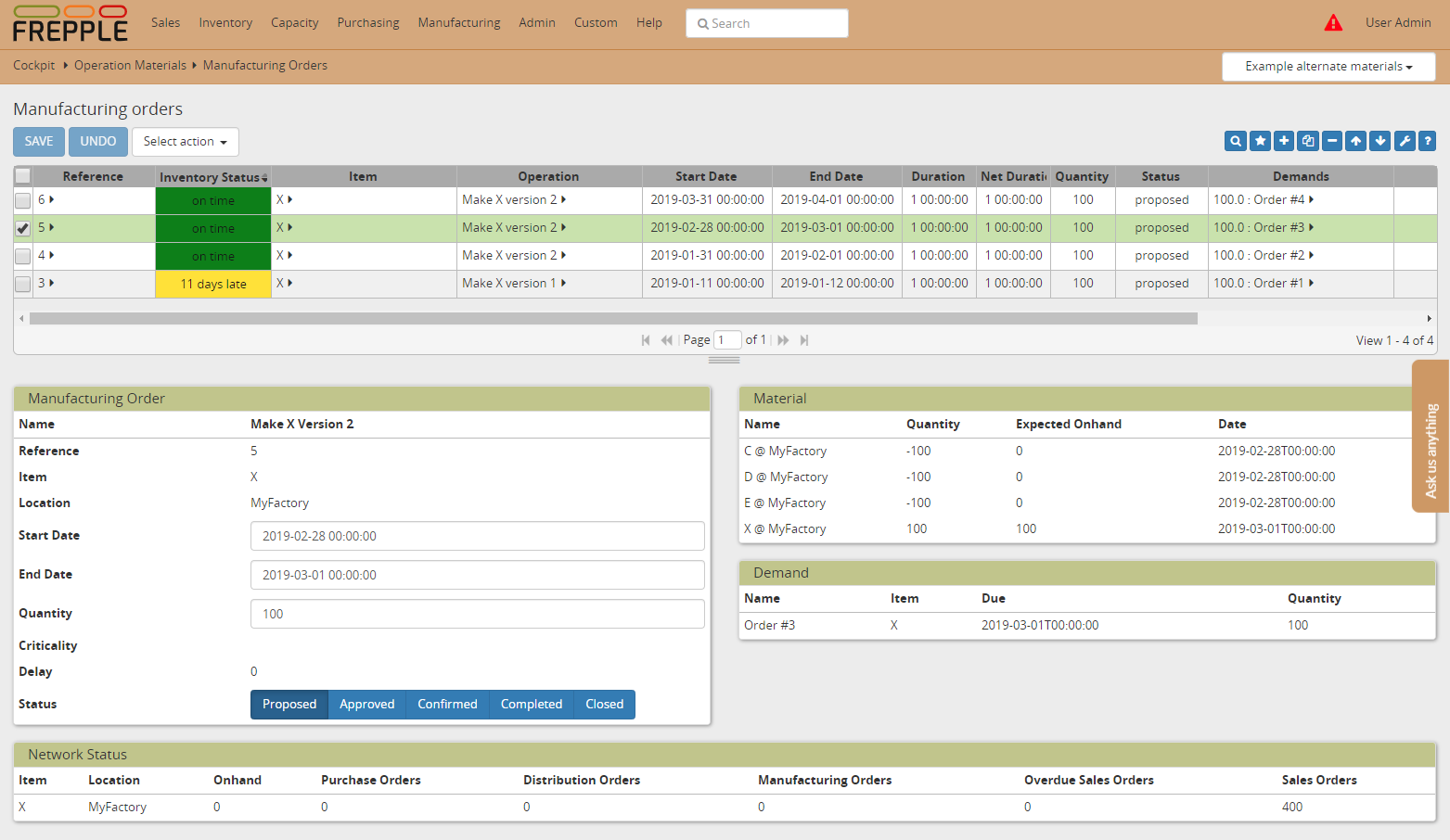Screen dimensions: 1450x840
Task: Click the Start Date input field
Action: (x=477, y=536)
